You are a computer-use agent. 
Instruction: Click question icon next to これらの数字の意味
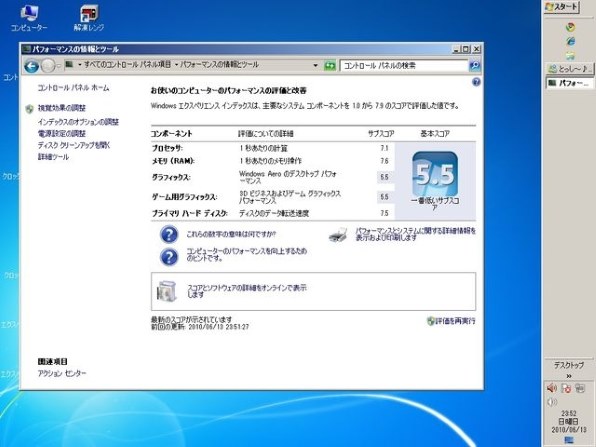tap(169, 234)
